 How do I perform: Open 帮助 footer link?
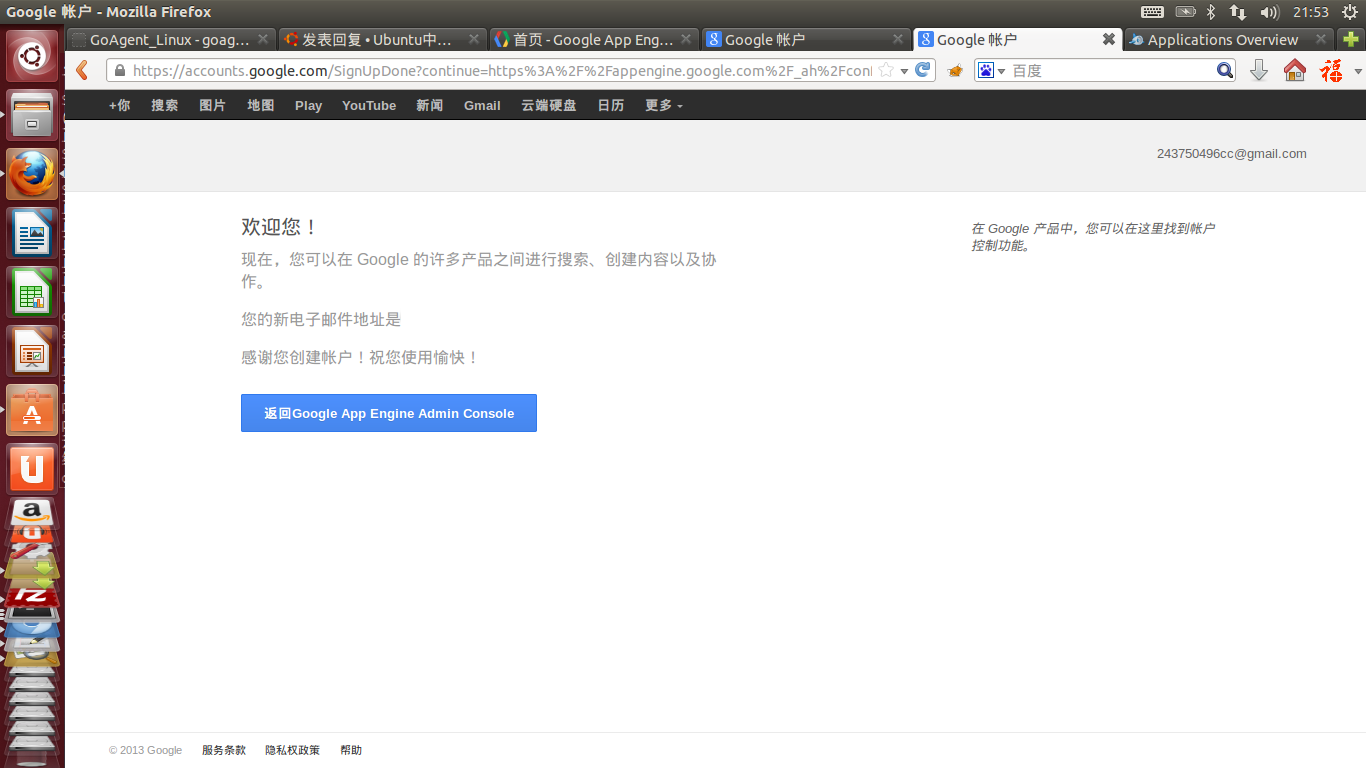351,750
